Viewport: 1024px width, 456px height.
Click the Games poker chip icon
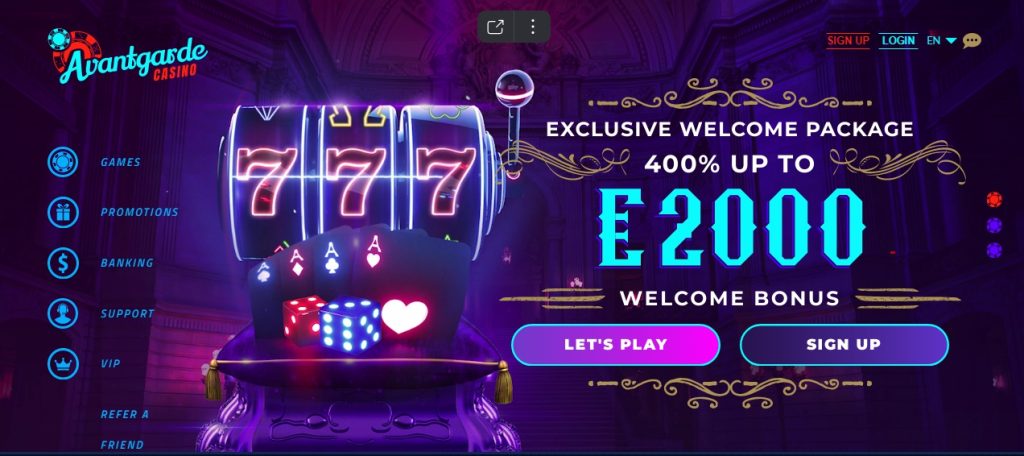[63, 162]
